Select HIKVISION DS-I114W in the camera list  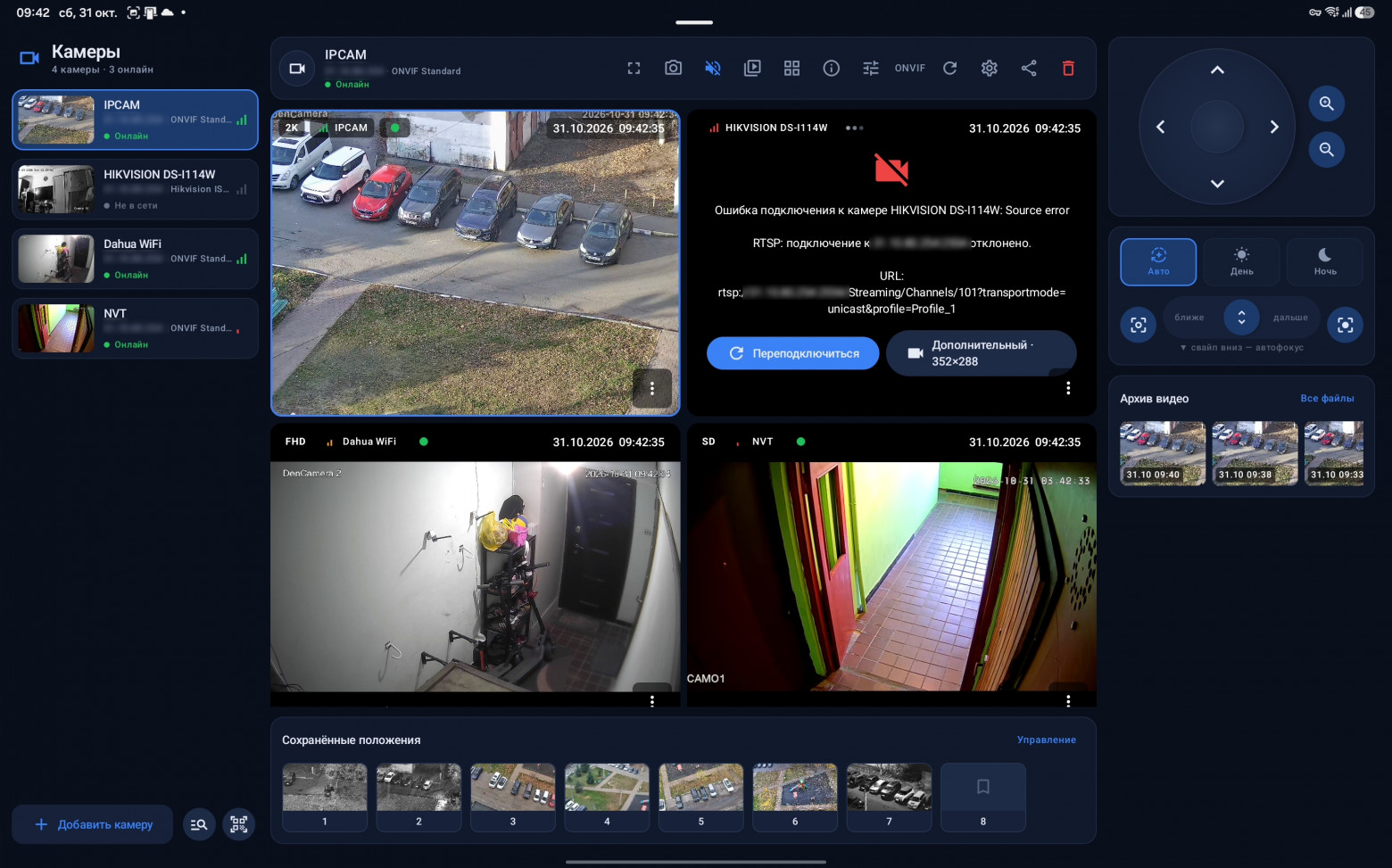(x=135, y=189)
